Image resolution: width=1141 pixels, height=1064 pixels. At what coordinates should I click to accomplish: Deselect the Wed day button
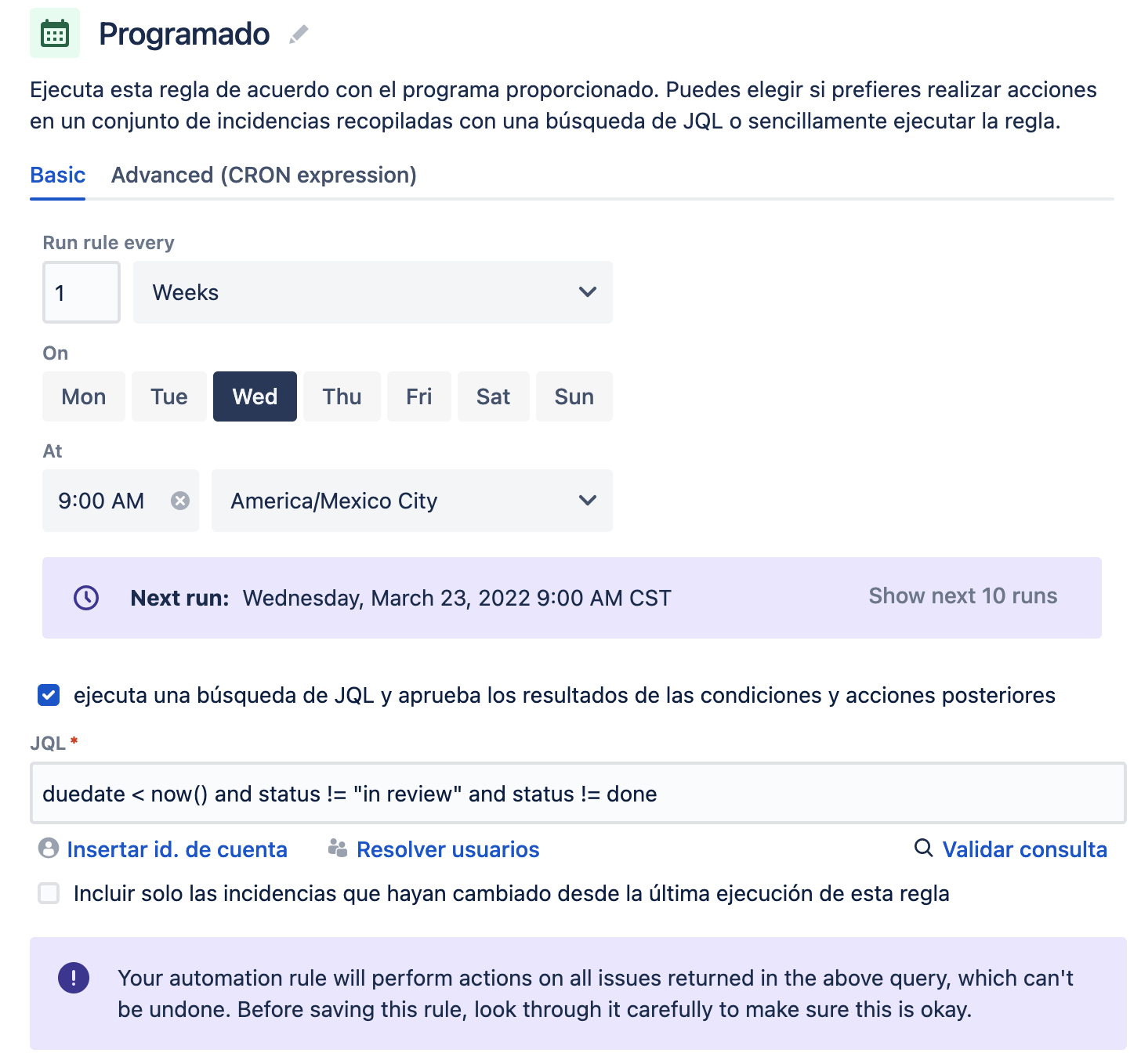click(255, 396)
